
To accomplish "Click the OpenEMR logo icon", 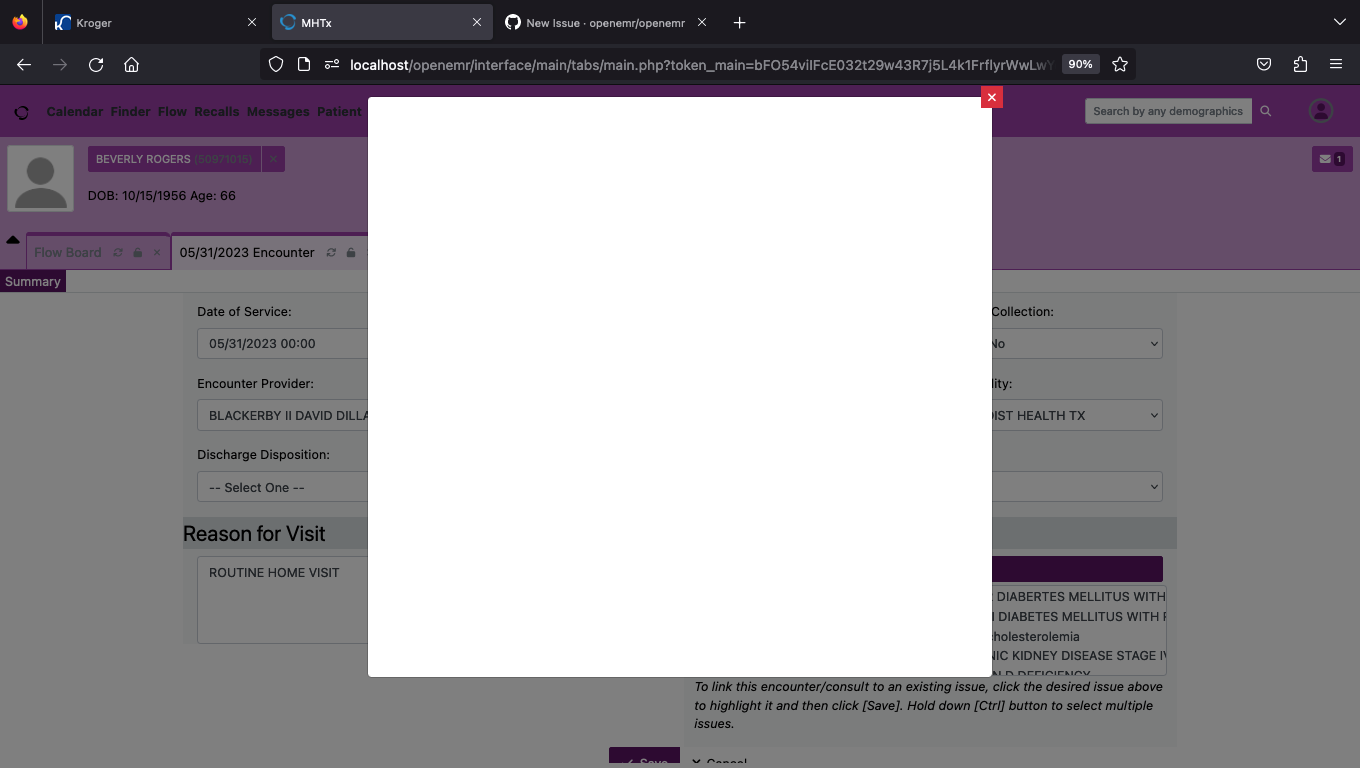I will [x=21, y=111].
